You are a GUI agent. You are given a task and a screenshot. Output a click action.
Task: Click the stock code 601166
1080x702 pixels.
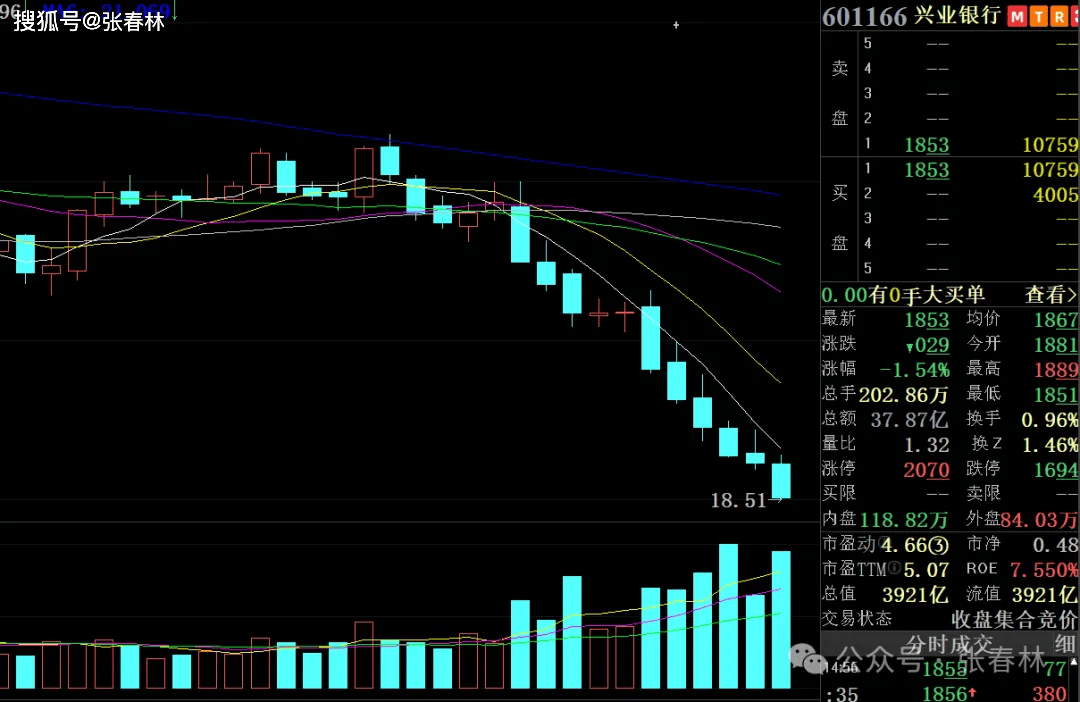864,17
